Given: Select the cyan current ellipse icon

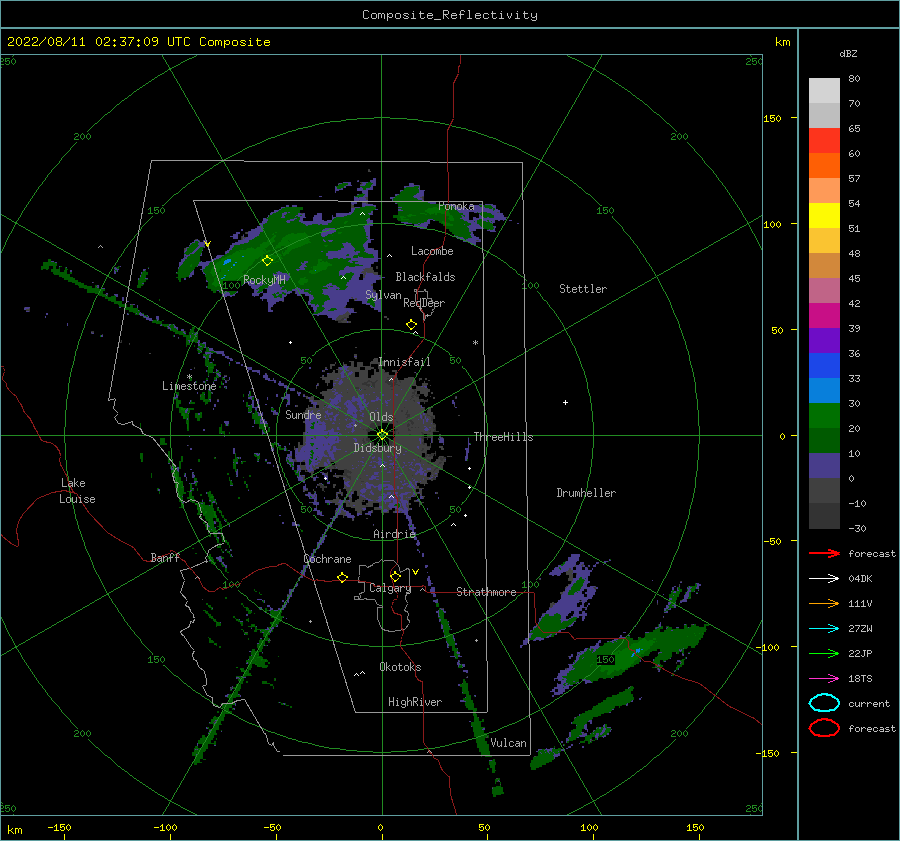Looking at the screenshot, I should point(824,703).
